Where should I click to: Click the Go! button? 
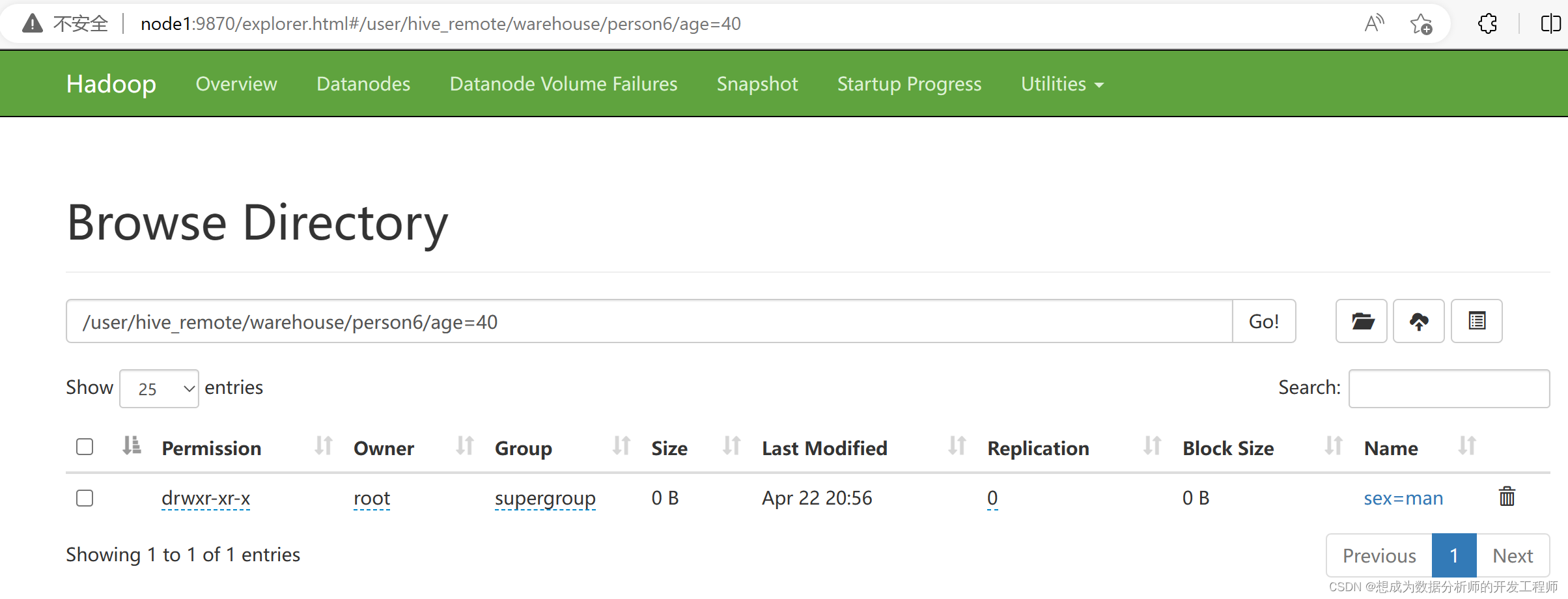[x=1264, y=321]
